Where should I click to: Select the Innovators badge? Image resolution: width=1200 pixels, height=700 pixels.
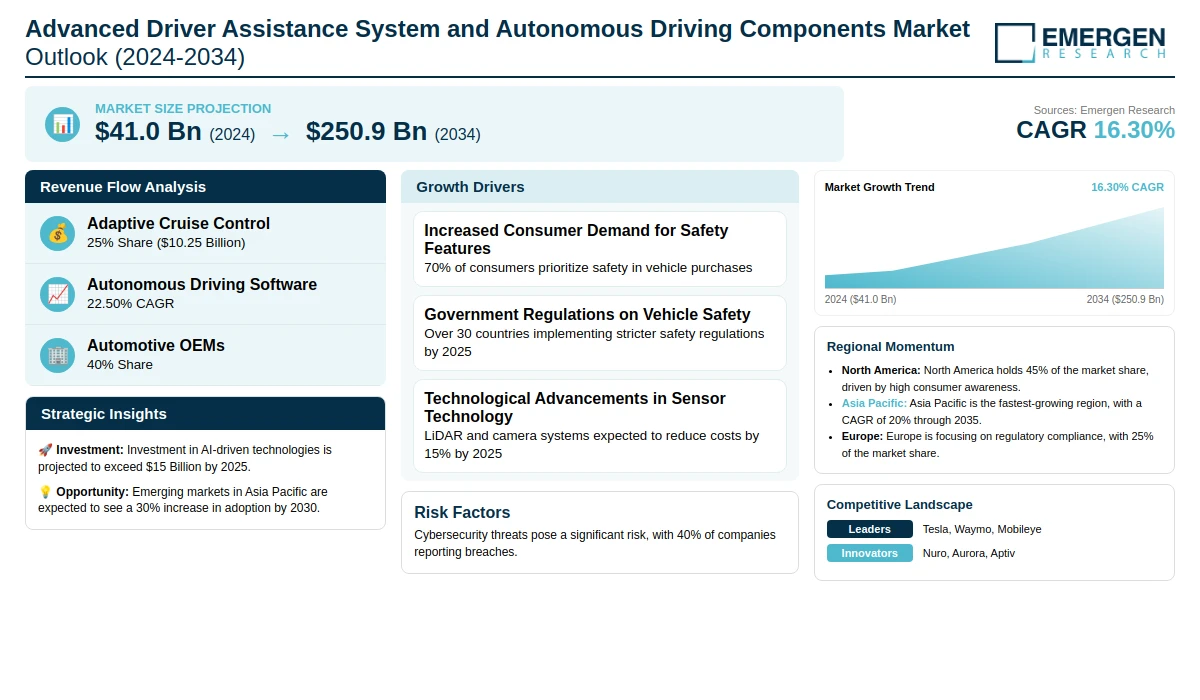869,553
